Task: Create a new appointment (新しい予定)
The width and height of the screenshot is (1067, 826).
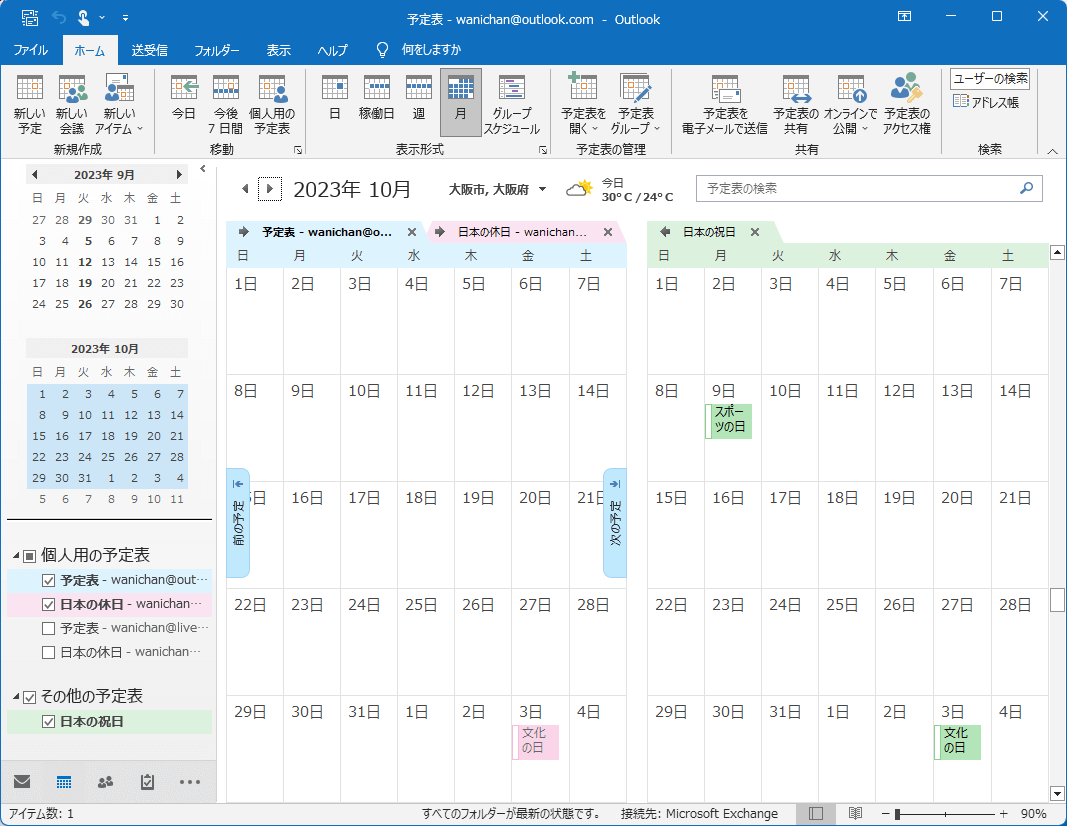Action: coord(29,105)
